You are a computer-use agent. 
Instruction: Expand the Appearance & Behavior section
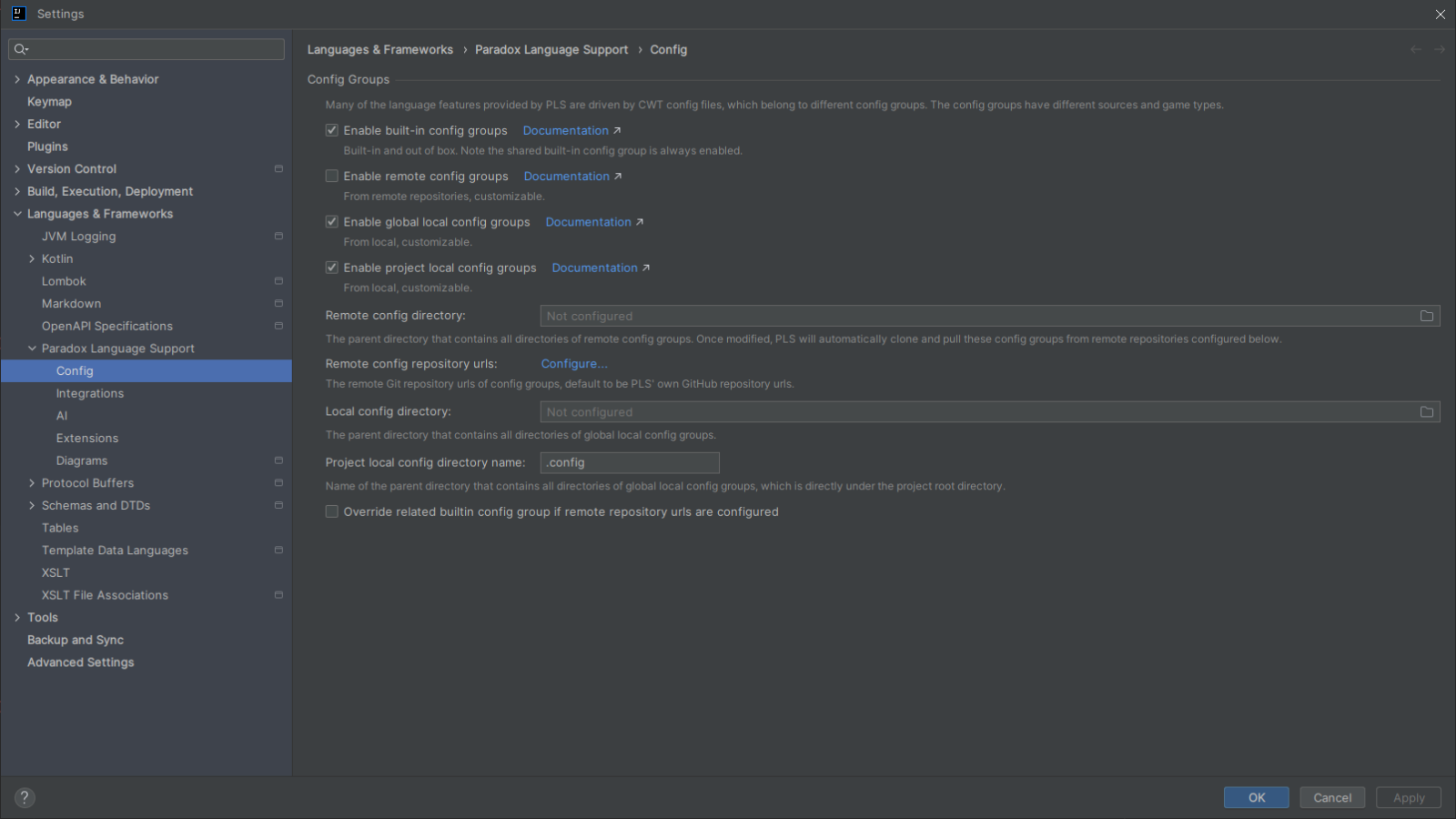tap(17, 79)
